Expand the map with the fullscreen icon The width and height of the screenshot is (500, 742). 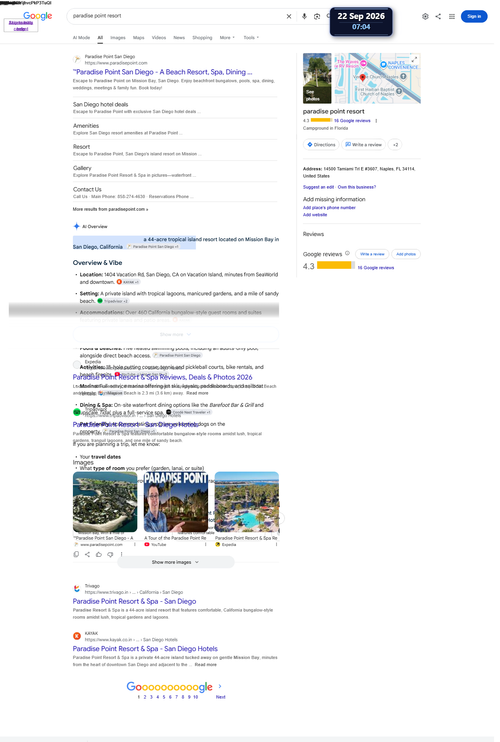click(x=414, y=59)
